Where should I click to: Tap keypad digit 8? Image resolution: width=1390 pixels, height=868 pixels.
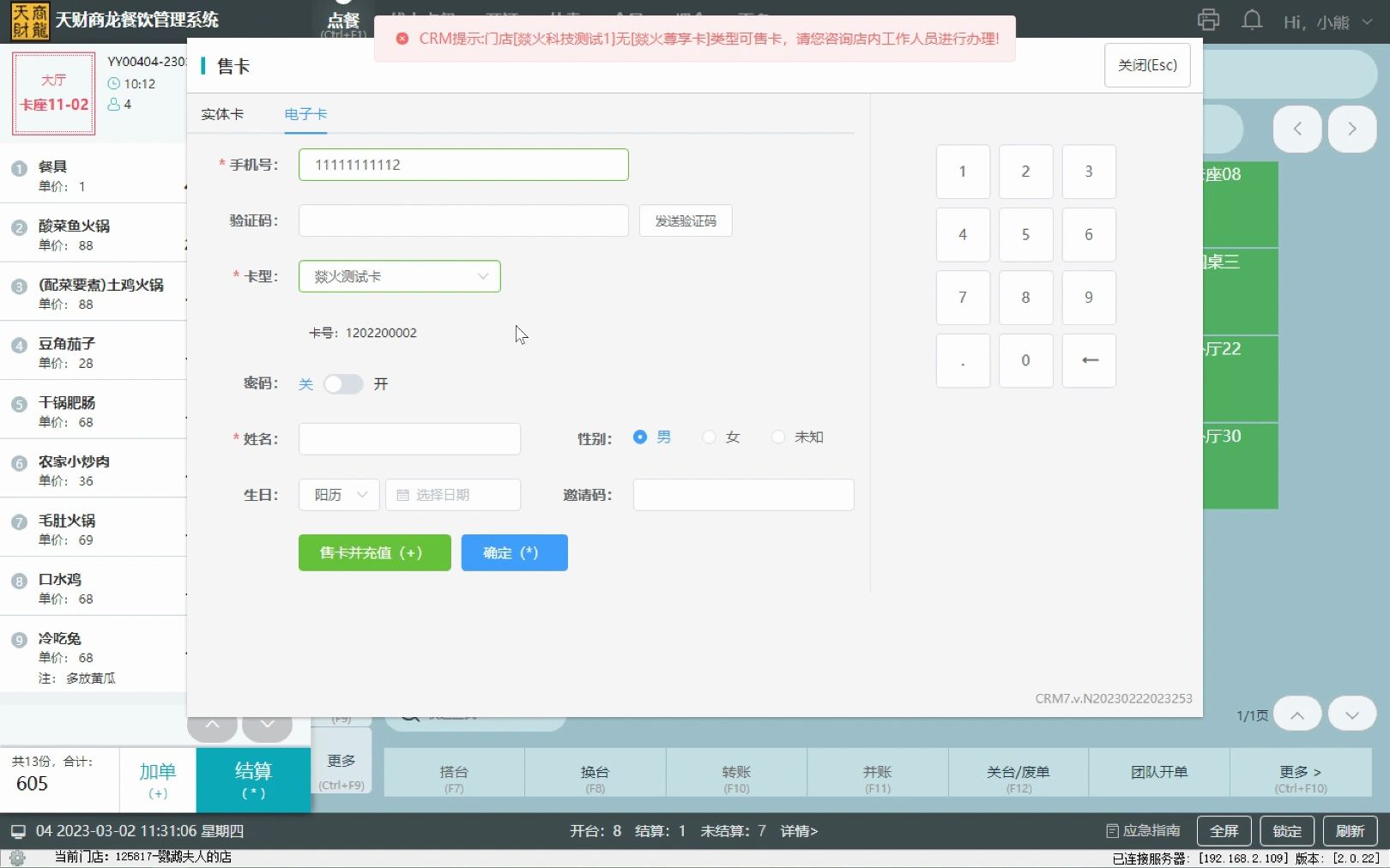tap(1025, 298)
